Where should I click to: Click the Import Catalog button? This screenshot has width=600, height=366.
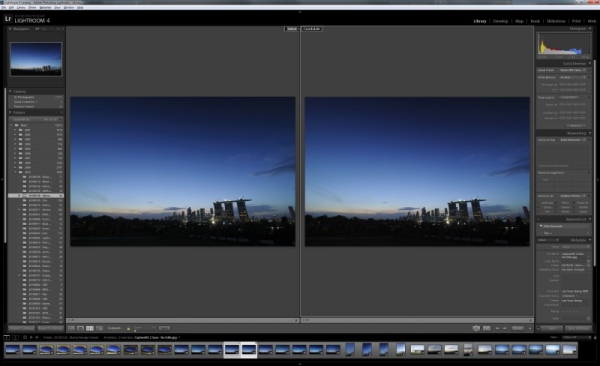pyautogui.click(x=22, y=328)
